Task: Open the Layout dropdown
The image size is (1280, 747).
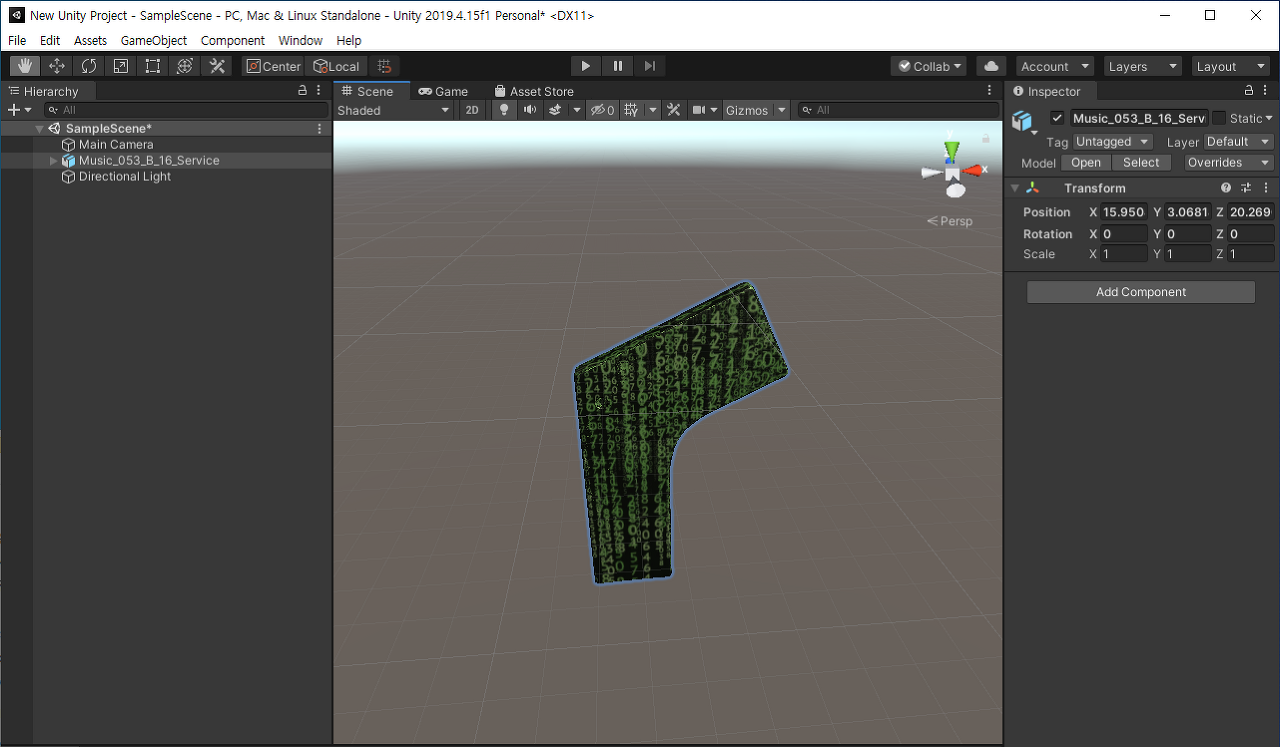Action: point(1231,66)
